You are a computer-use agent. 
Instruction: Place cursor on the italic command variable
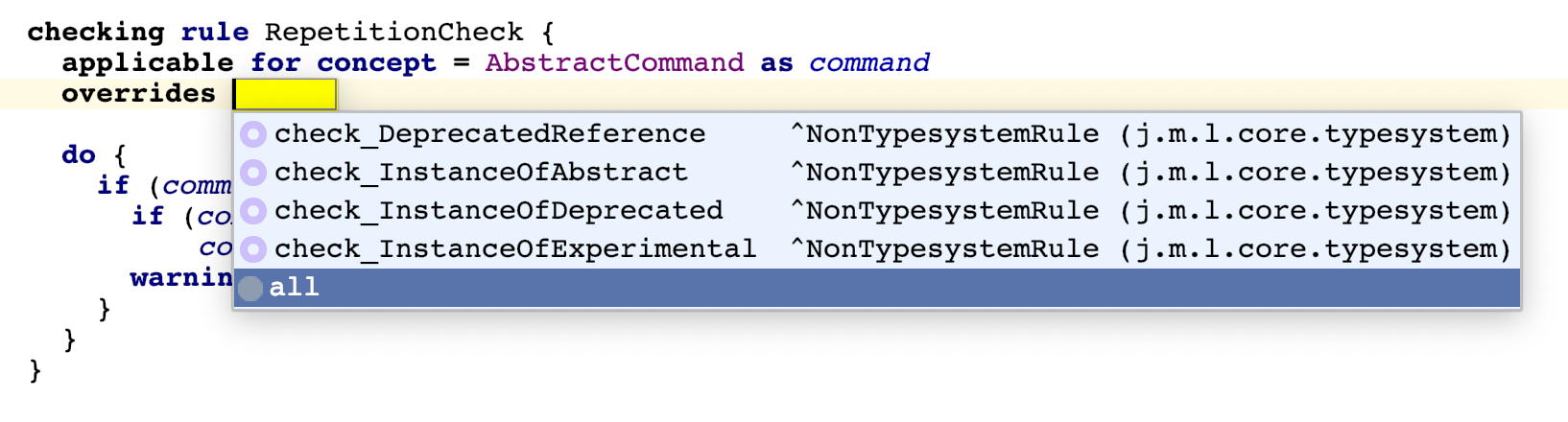point(868,63)
